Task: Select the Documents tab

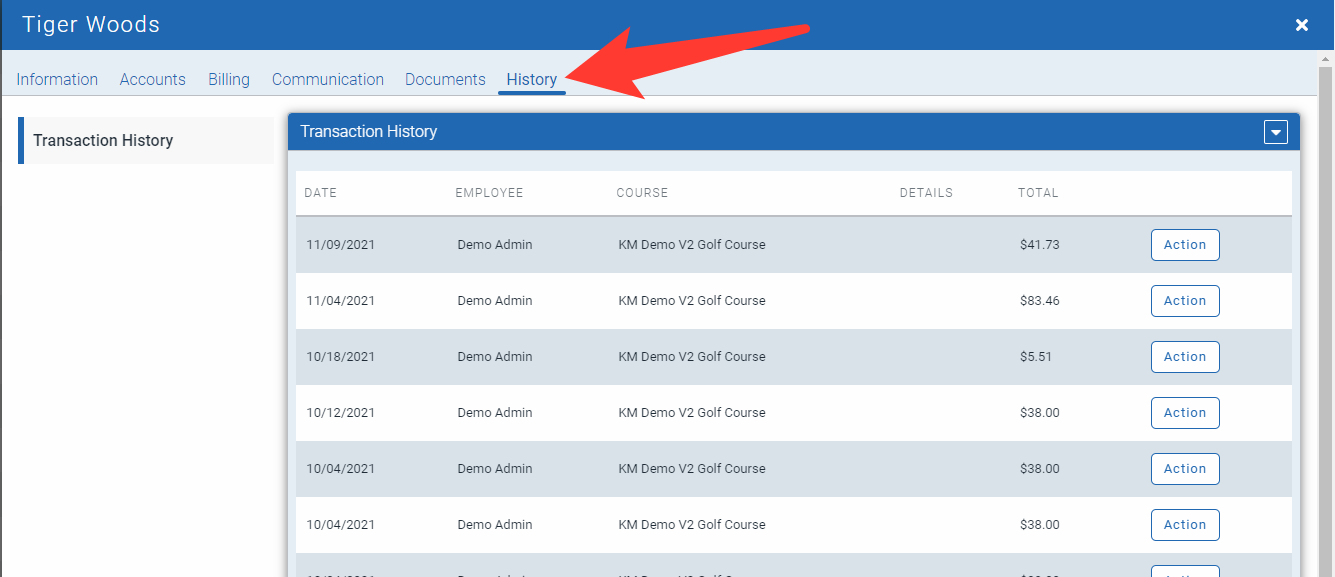Action: (x=445, y=80)
